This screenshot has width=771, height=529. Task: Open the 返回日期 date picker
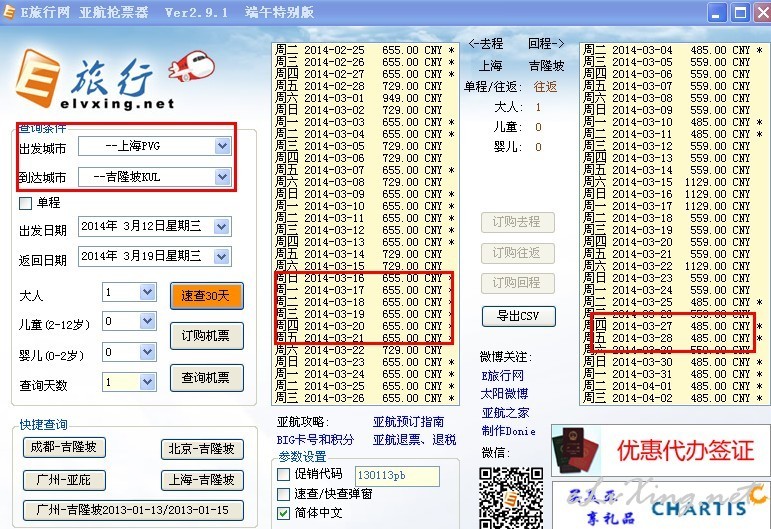coord(222,257)
